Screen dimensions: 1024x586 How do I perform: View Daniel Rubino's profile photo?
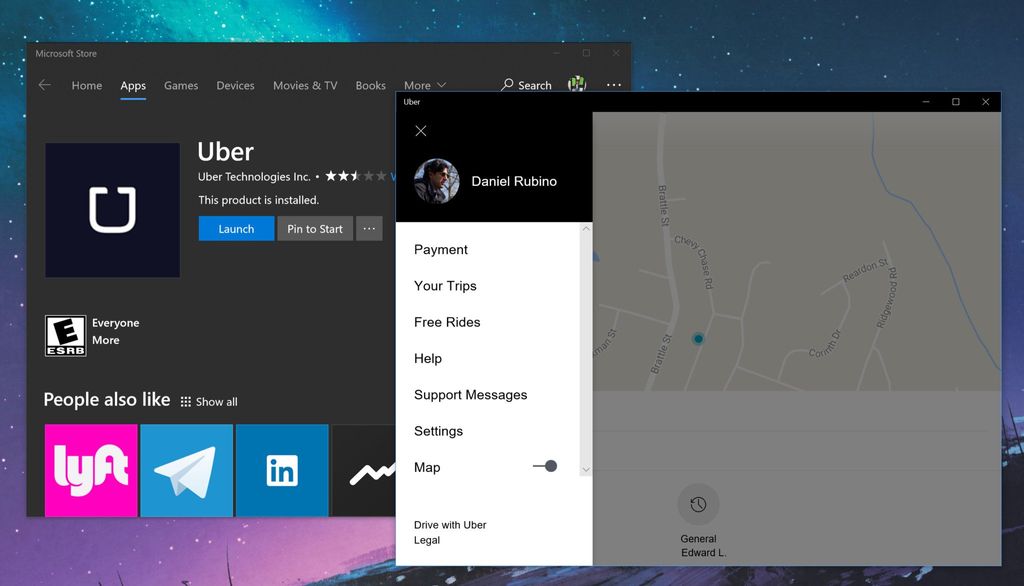point(436,183)
